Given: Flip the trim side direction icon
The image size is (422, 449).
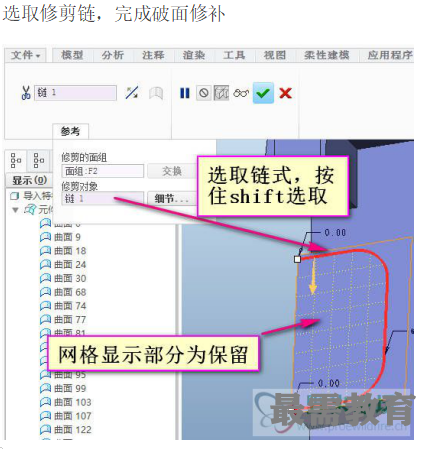Looking at the screenshot, I should click(x=132, y=93).
